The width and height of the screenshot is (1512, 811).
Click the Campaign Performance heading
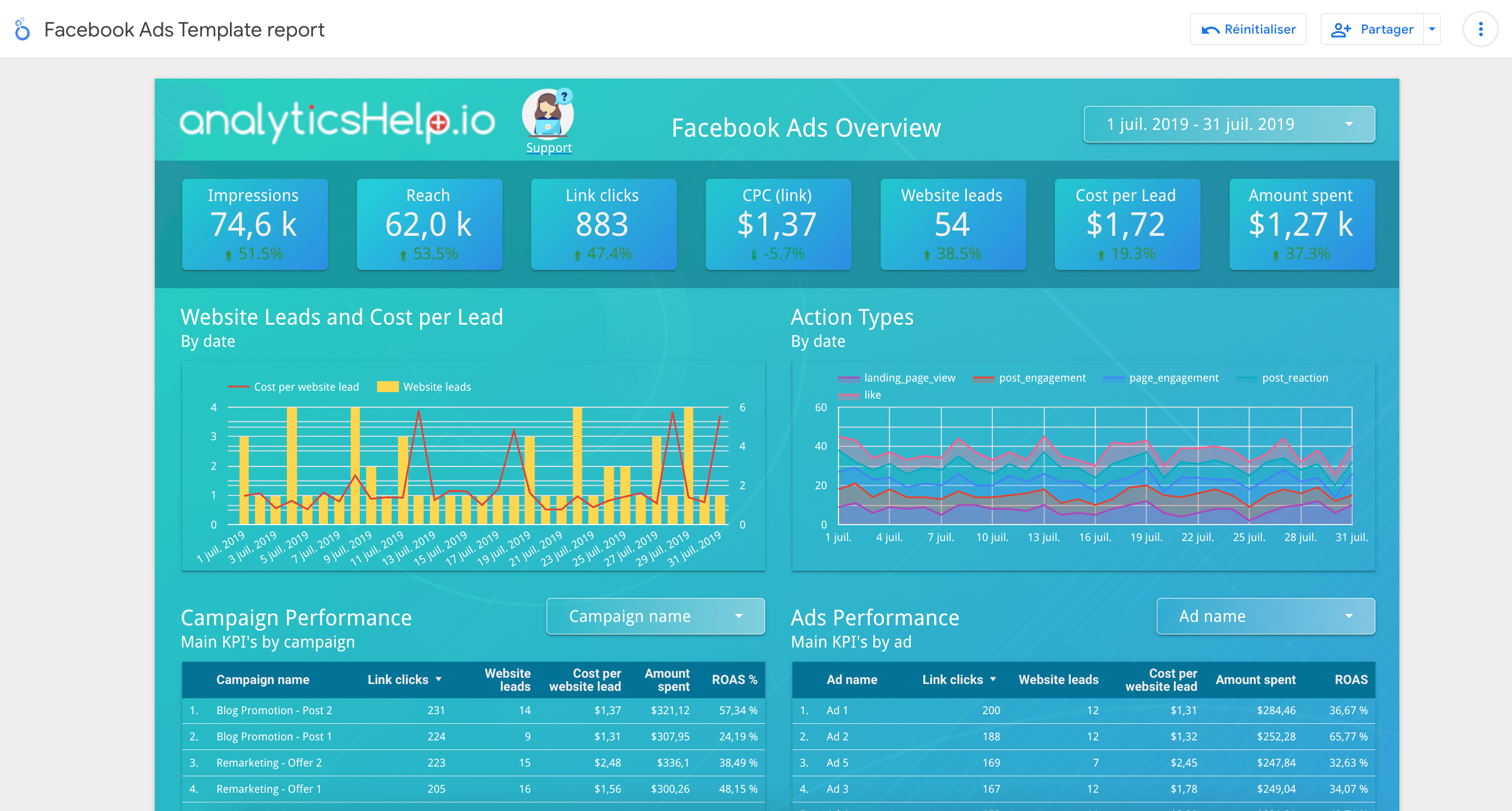296,618
